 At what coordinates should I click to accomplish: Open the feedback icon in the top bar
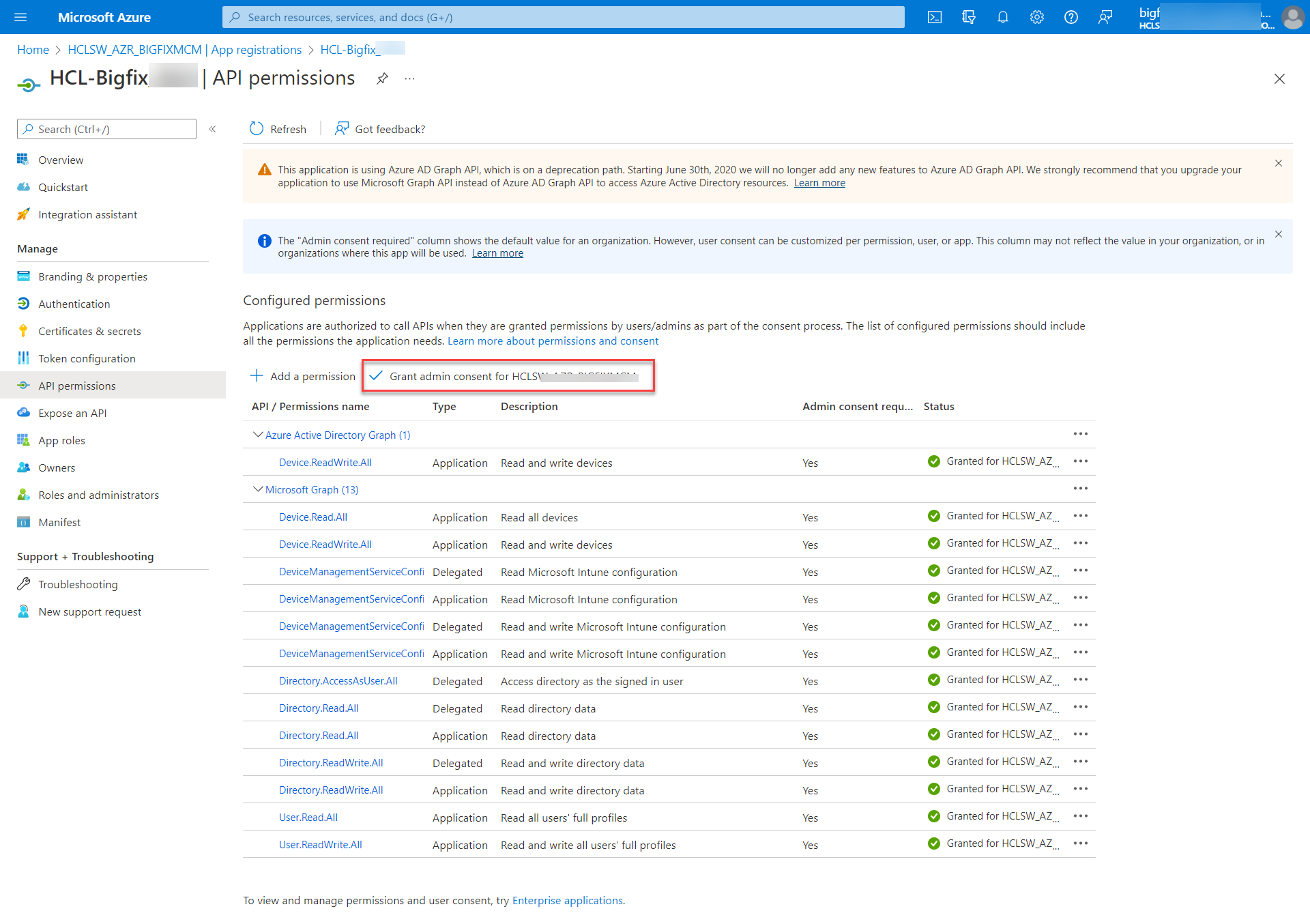pos(1105,17)
